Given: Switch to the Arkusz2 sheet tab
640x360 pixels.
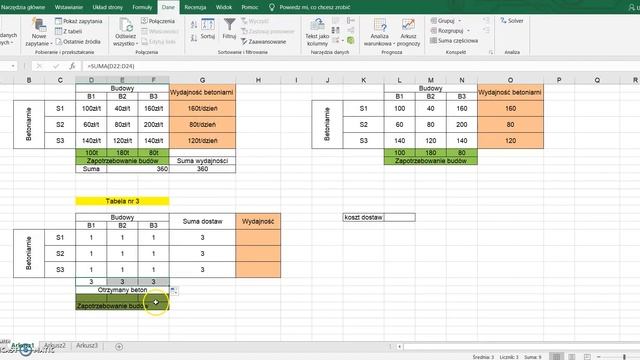Looking at the screenshot, I should click(x=55, y=346).
